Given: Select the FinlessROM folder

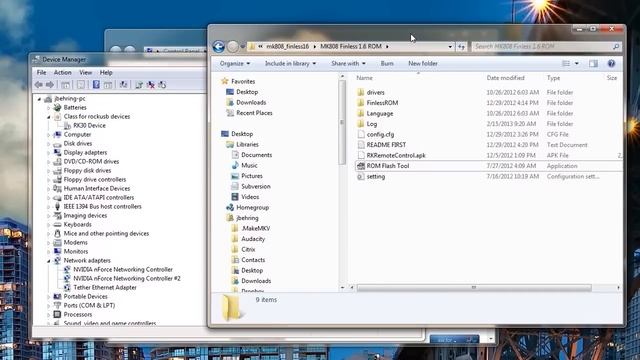Looking at the screenshot, I should (x=382, y=103).
